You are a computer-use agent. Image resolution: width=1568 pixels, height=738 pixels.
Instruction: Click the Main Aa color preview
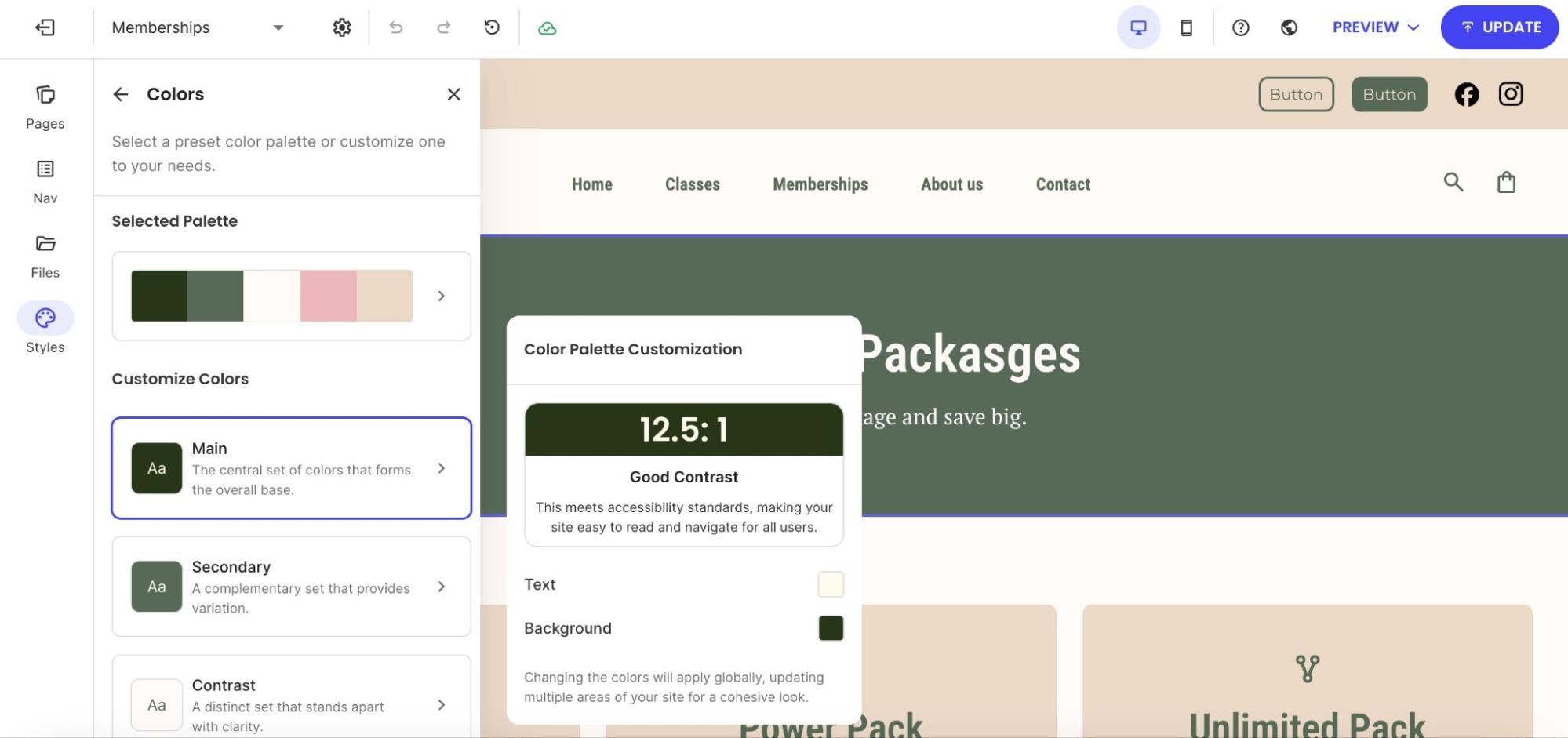tap(157, 468)
